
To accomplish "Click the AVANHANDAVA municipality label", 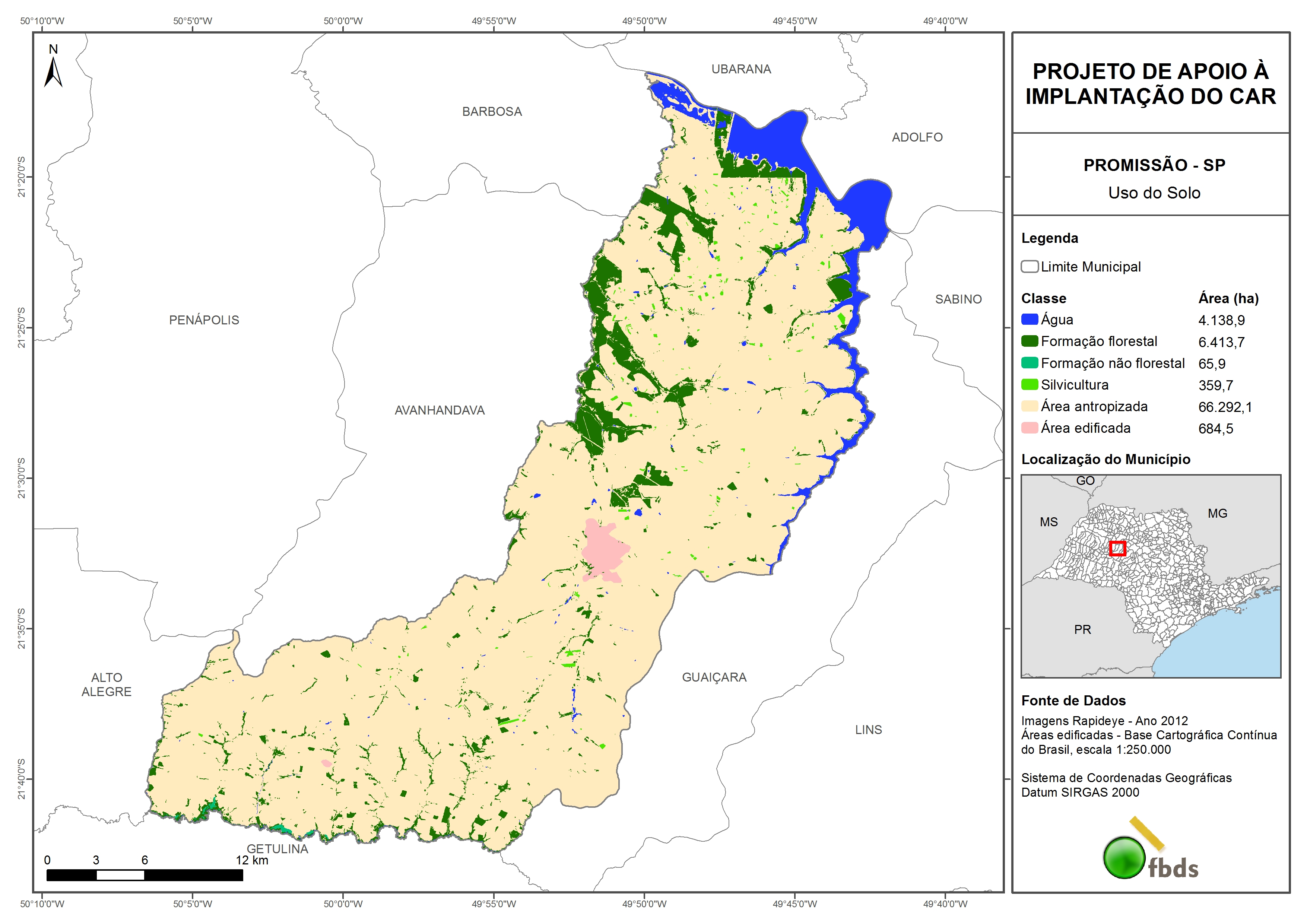I will 440,410.
